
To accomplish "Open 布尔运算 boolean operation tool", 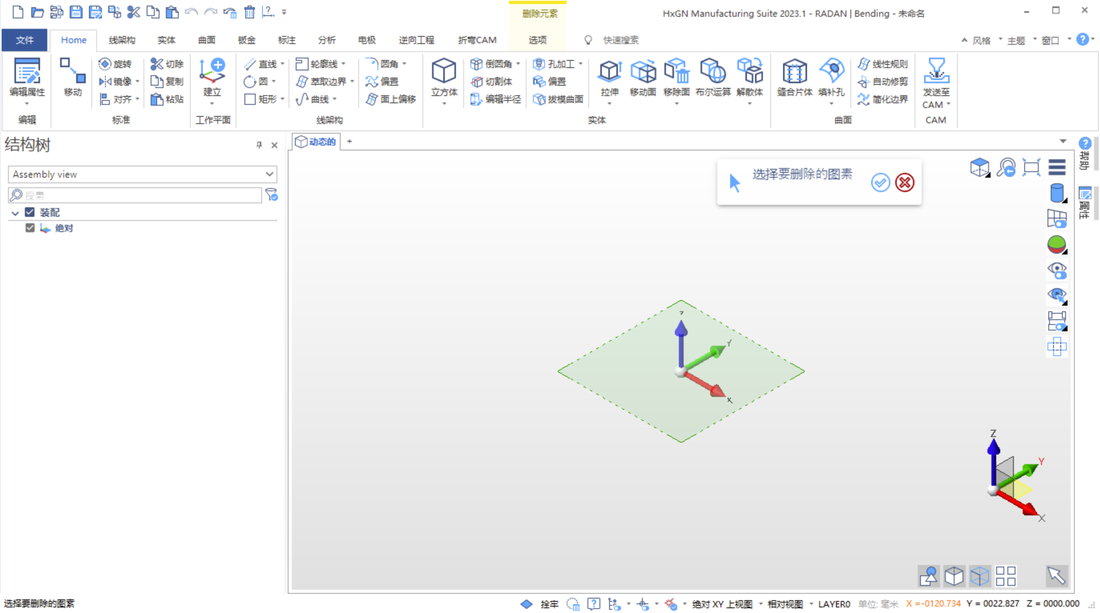I will [713, 78].
